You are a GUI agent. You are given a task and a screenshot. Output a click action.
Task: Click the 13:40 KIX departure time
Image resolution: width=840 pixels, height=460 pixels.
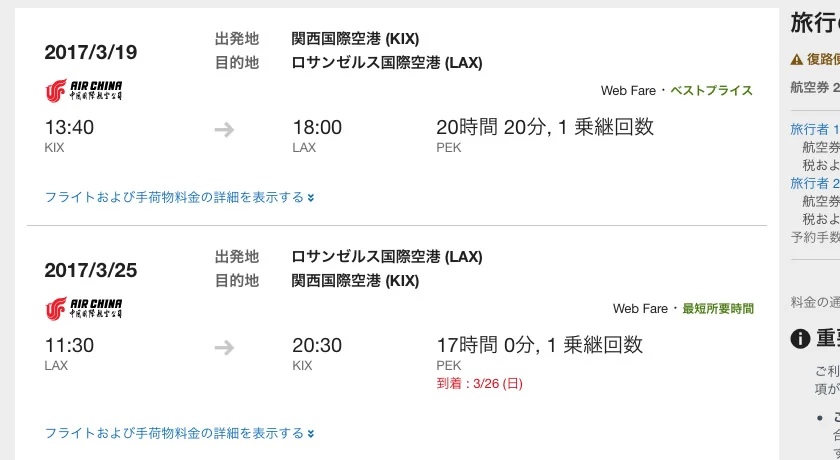[70, 128]
